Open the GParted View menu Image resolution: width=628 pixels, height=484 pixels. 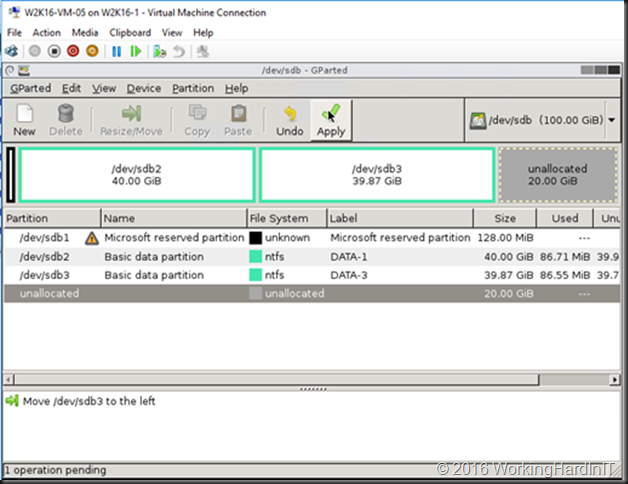pos(104,88)
